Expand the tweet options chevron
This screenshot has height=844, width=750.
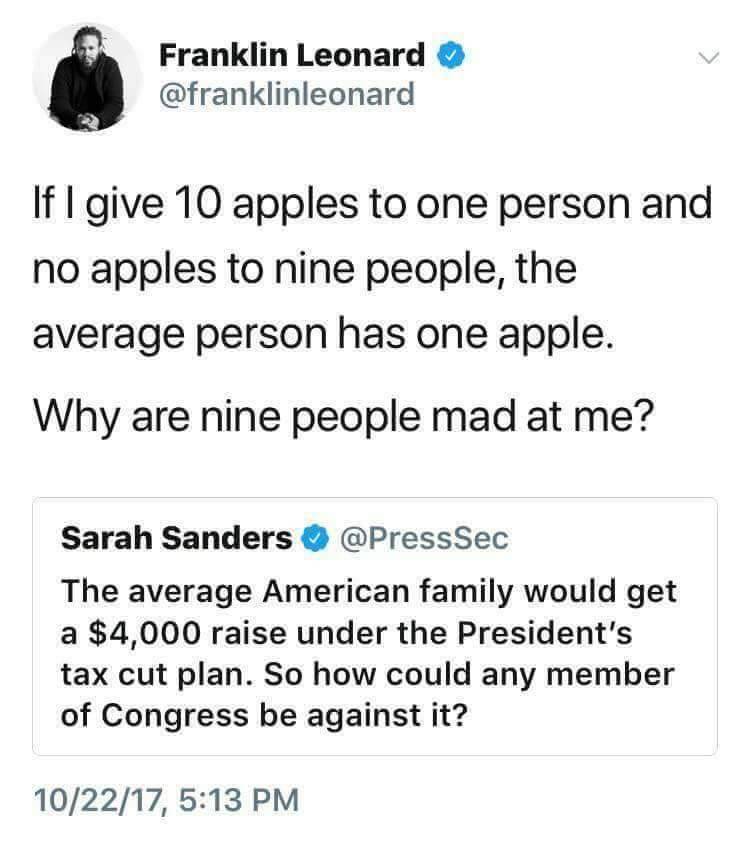pyautogui.click(x=707, y=58)
